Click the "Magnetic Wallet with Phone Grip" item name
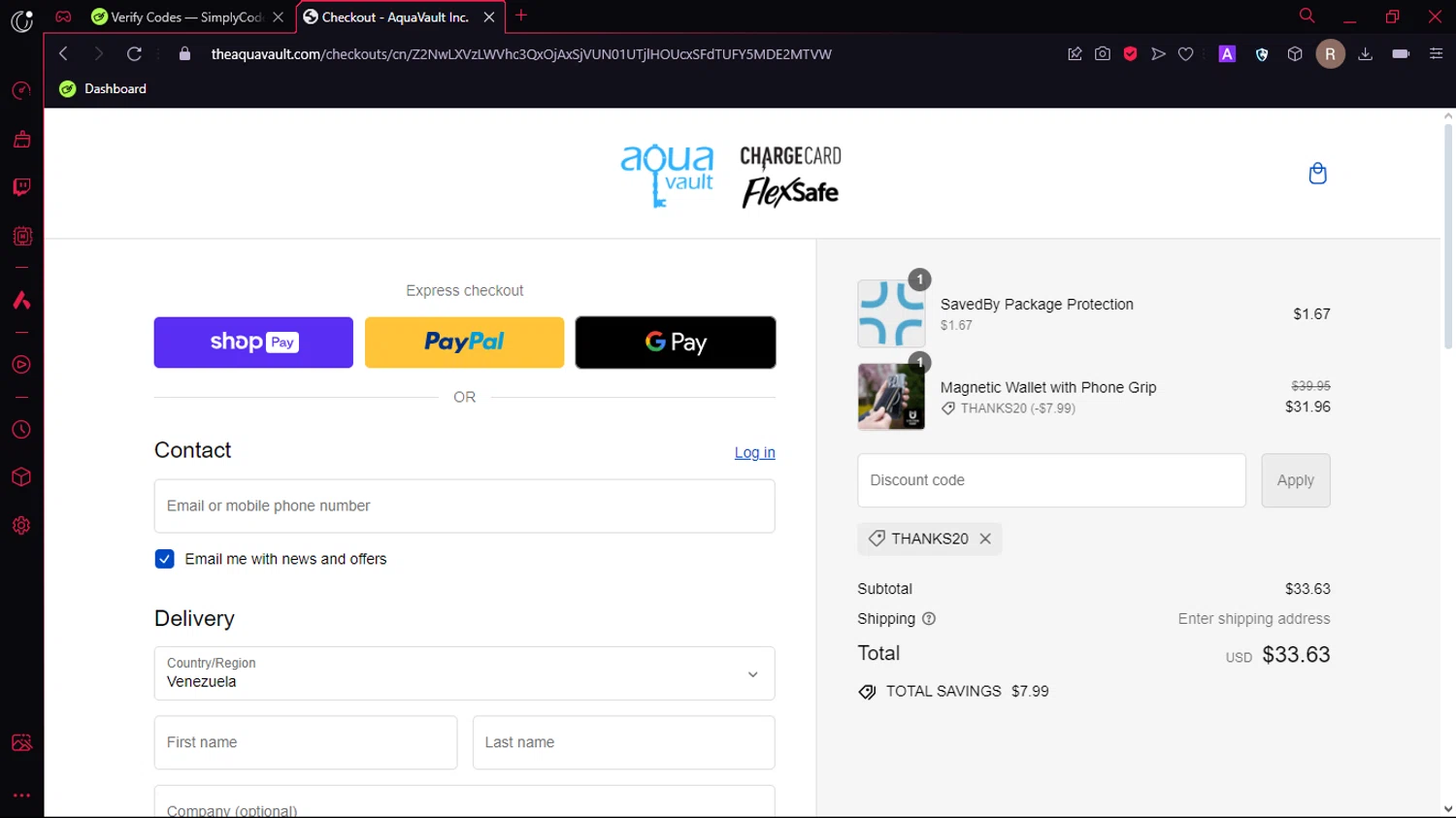Viewport: 1456px width, 818px height. click(1048, 387)
